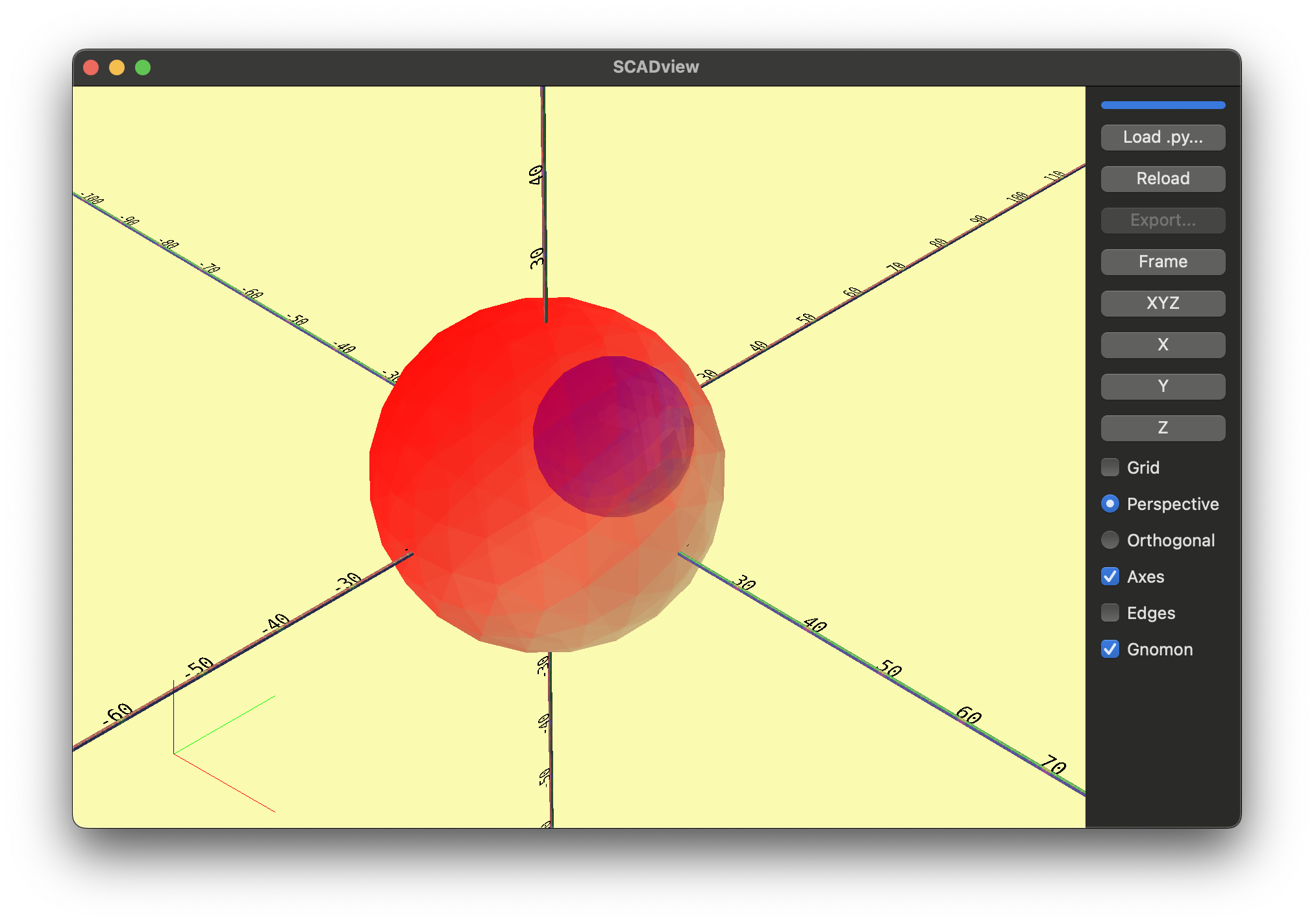The width and height of the screenshot is (1314, 924).
Task: Switch to Orthogonal projection
Action: pyautogui.click(x=1110, y=540)
